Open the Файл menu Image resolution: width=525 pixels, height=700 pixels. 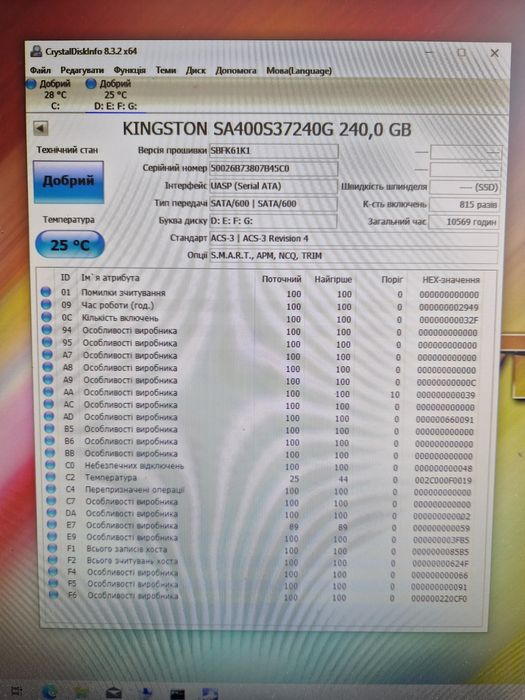tap(40, 71)
